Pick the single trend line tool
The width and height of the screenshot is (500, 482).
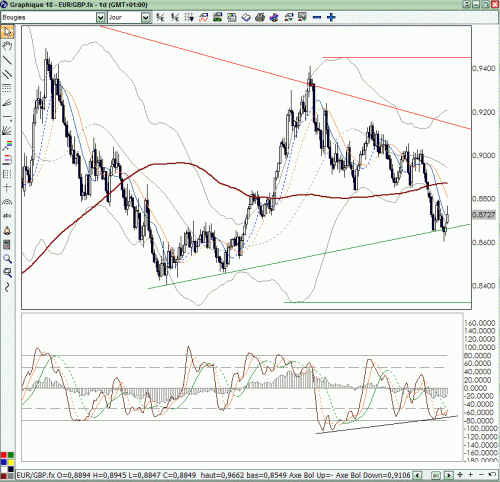coord(7,60)
